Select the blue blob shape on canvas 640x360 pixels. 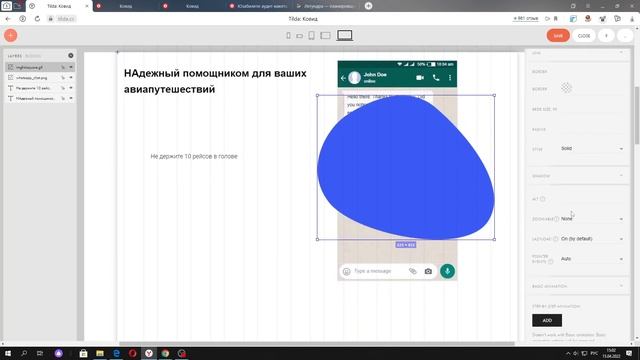pyautogui.click(x=406, y=167)
